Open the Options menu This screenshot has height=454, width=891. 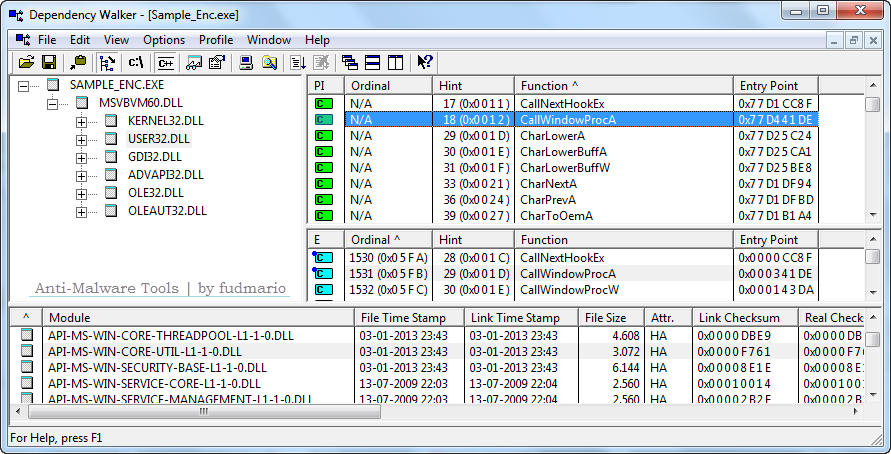click(x=164, y=40)
